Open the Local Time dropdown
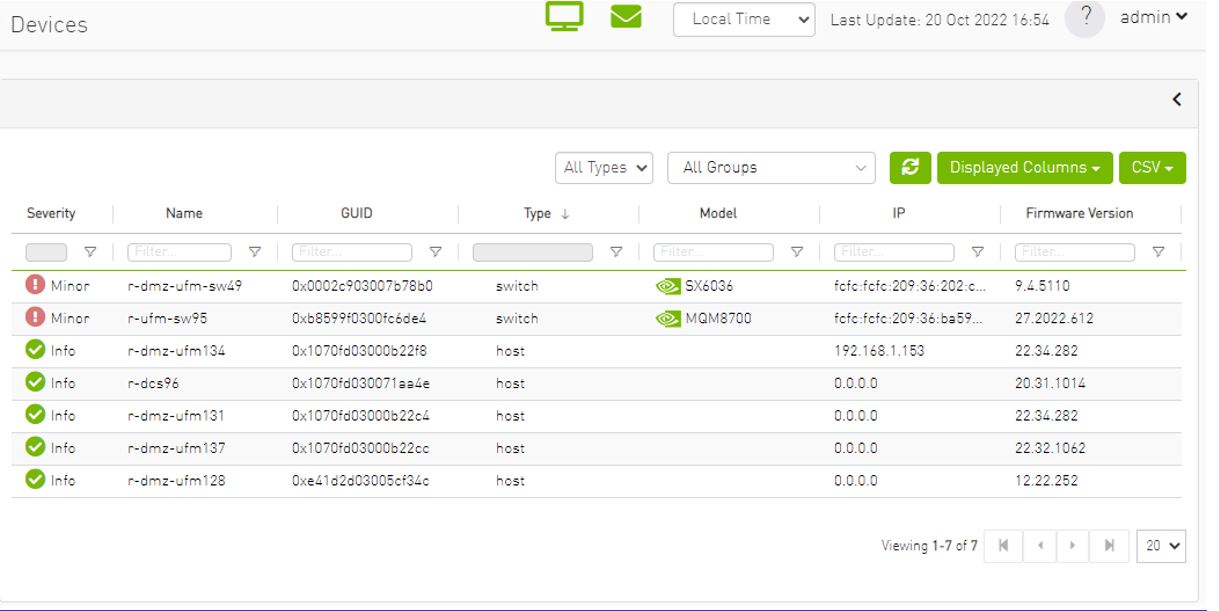Viewport: 1219px width, 611px height. tap(745, 19)
